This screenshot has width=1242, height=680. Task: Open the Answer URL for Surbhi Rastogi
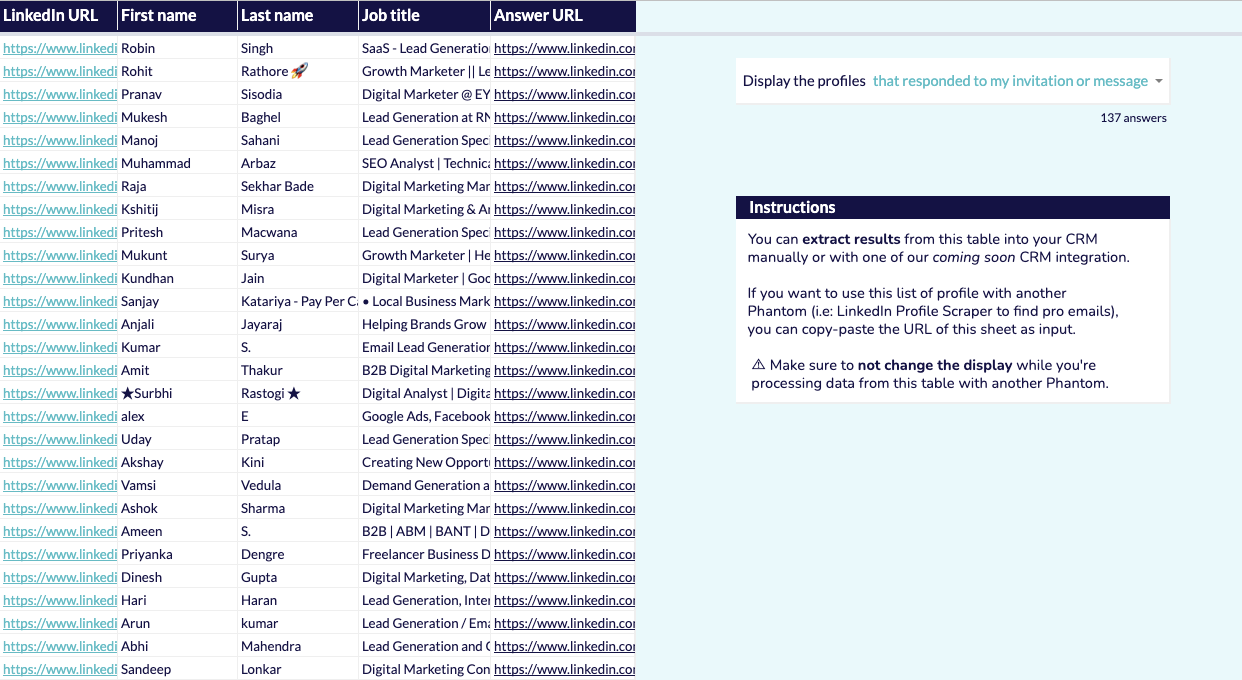(x=564, y=393)
